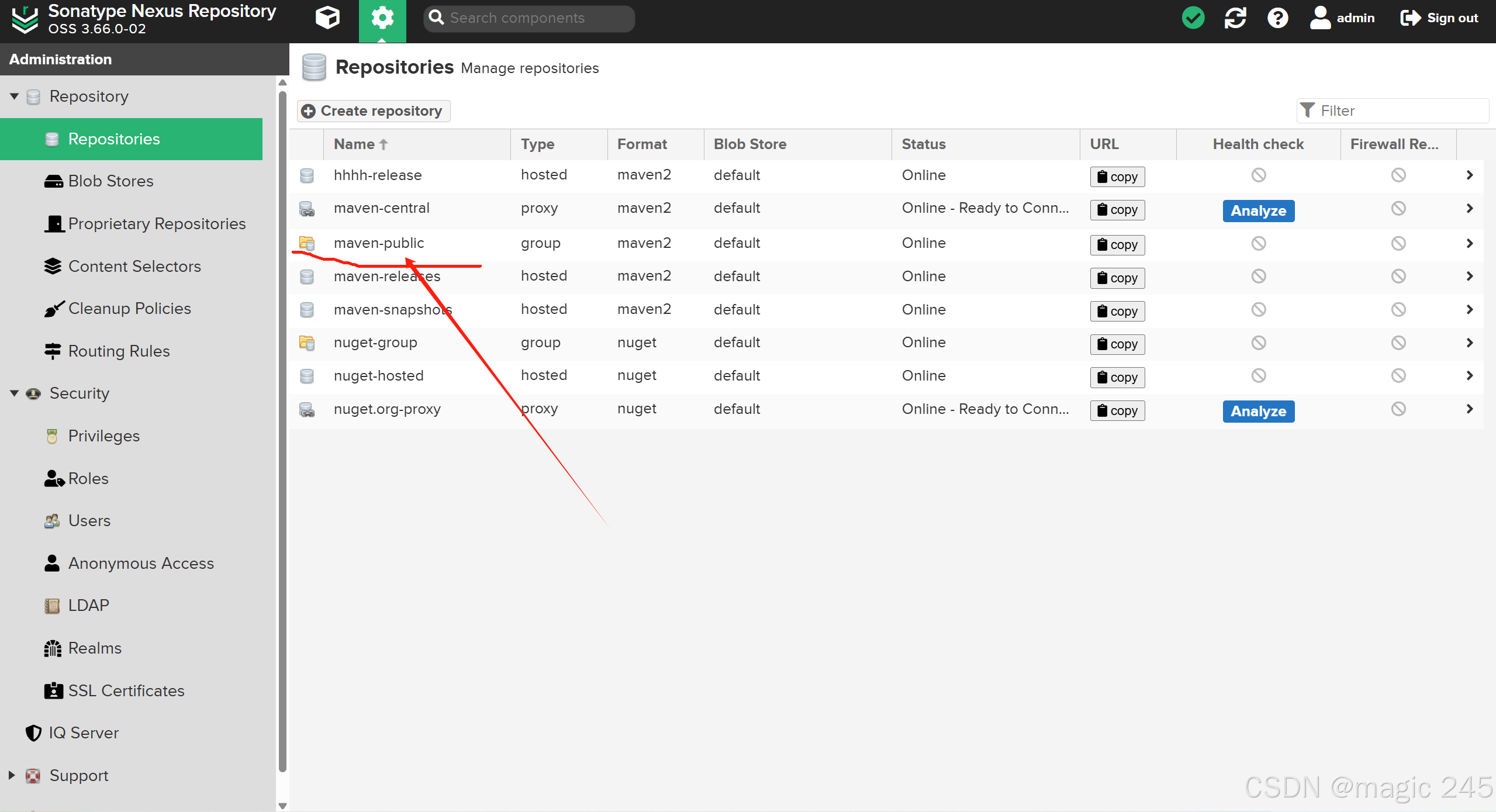The image size is (1496, 812).
Task: Expand the Support tree section
Action: [12, 775]
